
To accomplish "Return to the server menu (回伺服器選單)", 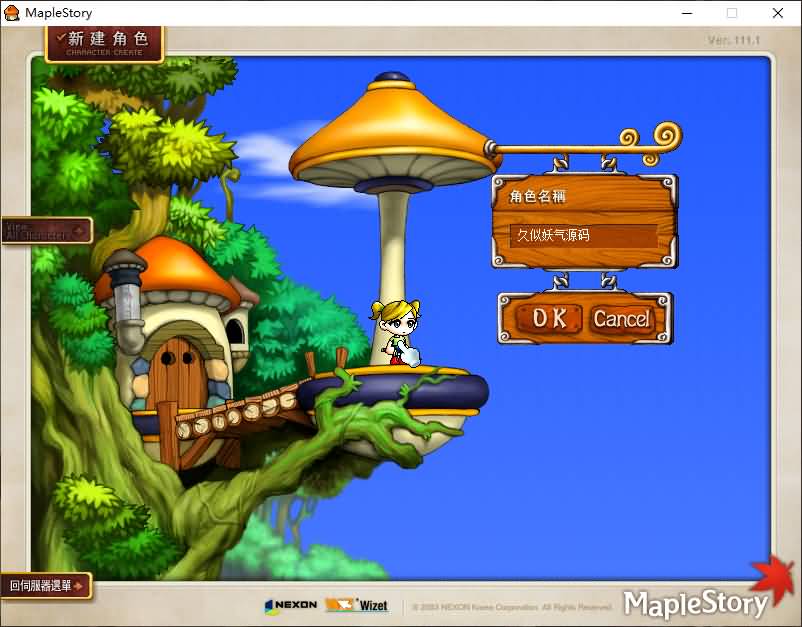I will click(47, 586).
